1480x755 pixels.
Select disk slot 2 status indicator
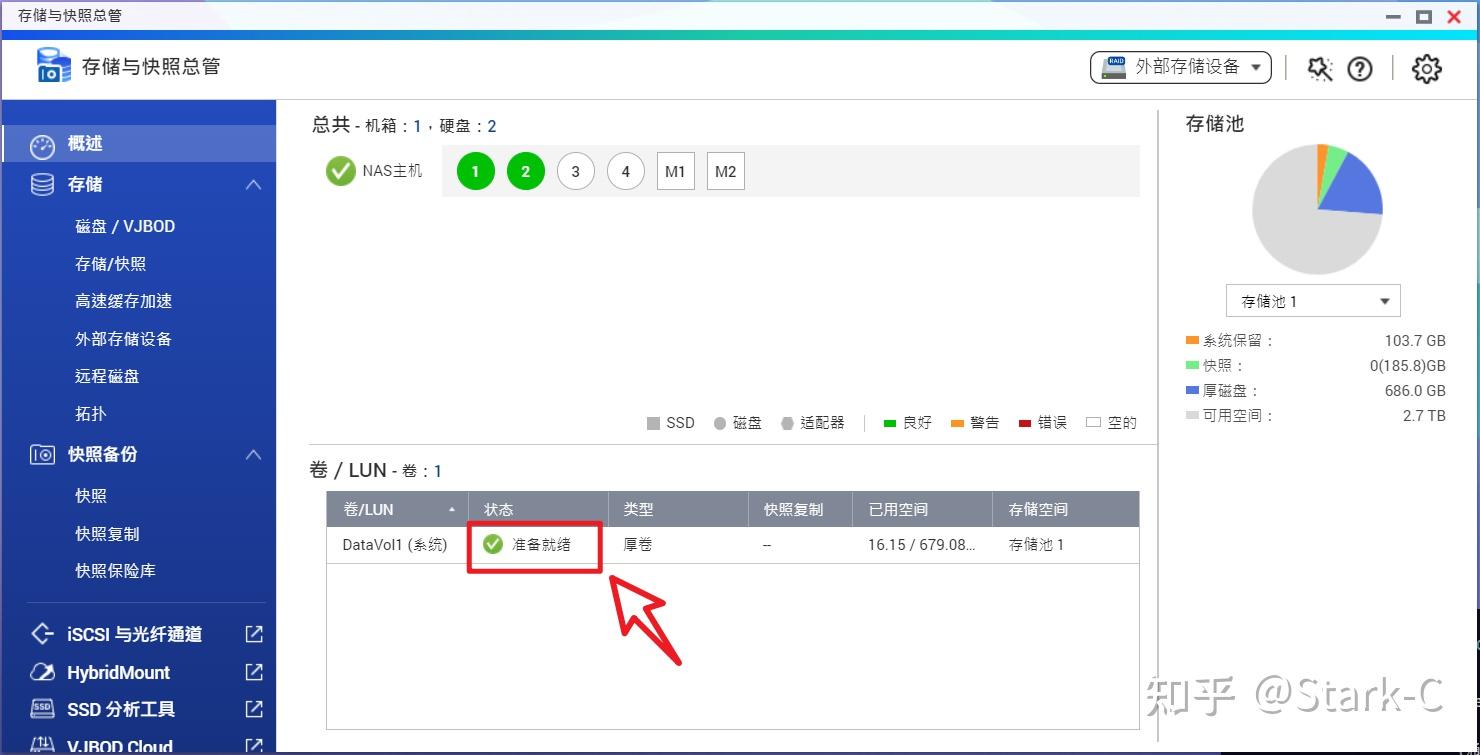[x=525, y=171]
